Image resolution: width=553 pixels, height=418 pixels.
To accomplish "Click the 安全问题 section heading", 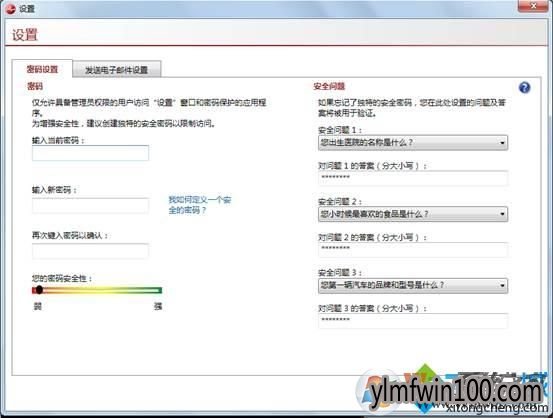I will (329, 86).
